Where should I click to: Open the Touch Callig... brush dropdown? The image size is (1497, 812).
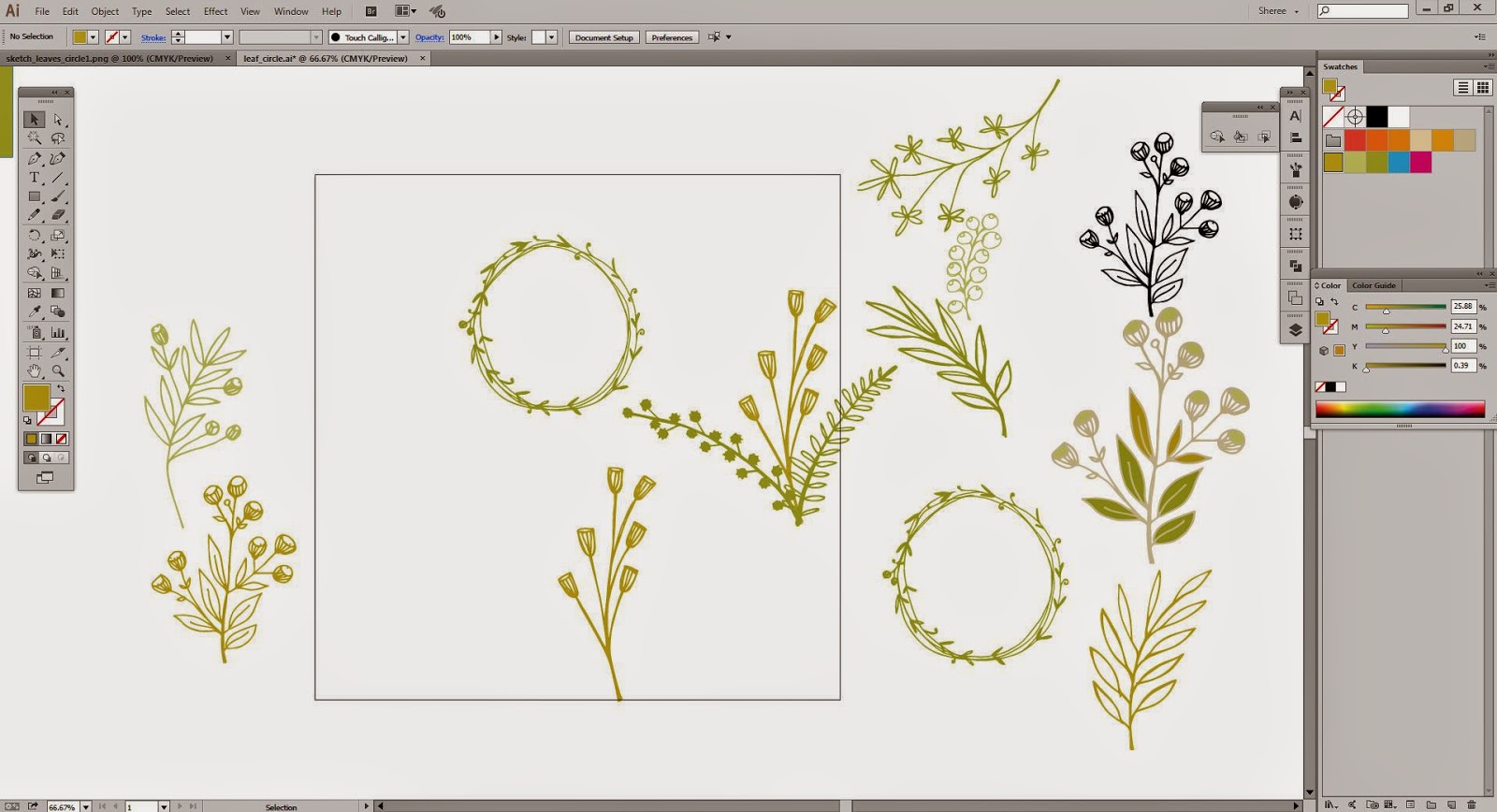click(403, 37)
